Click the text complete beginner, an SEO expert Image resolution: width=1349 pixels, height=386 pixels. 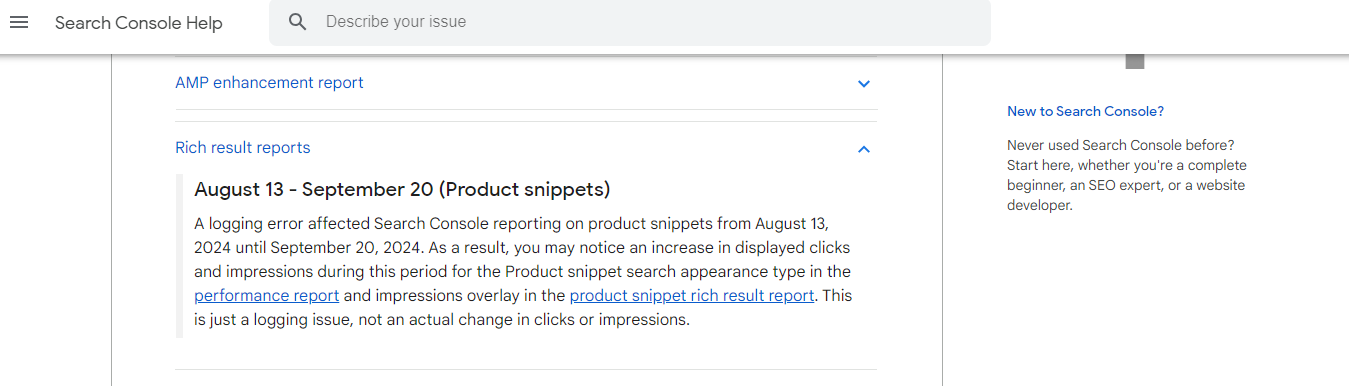click(x=1127, y=175)
